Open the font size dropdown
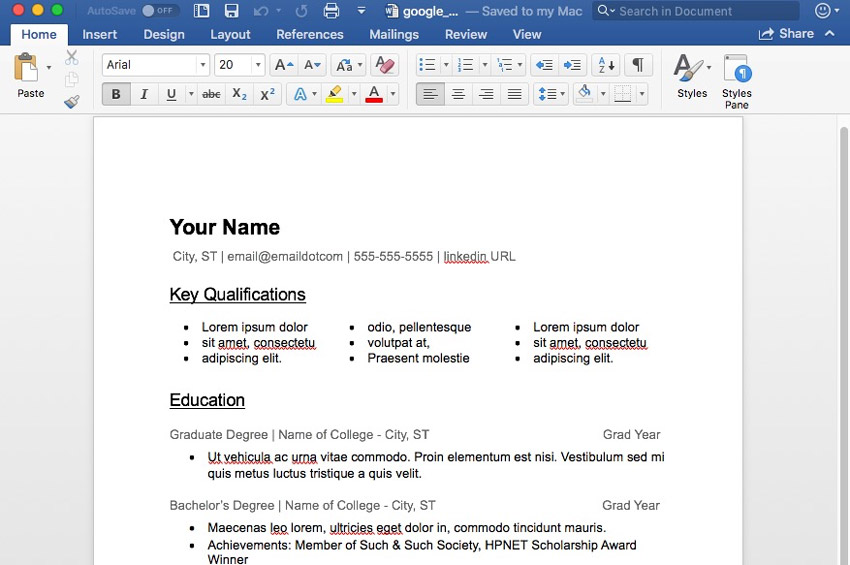 coord(258,65)
